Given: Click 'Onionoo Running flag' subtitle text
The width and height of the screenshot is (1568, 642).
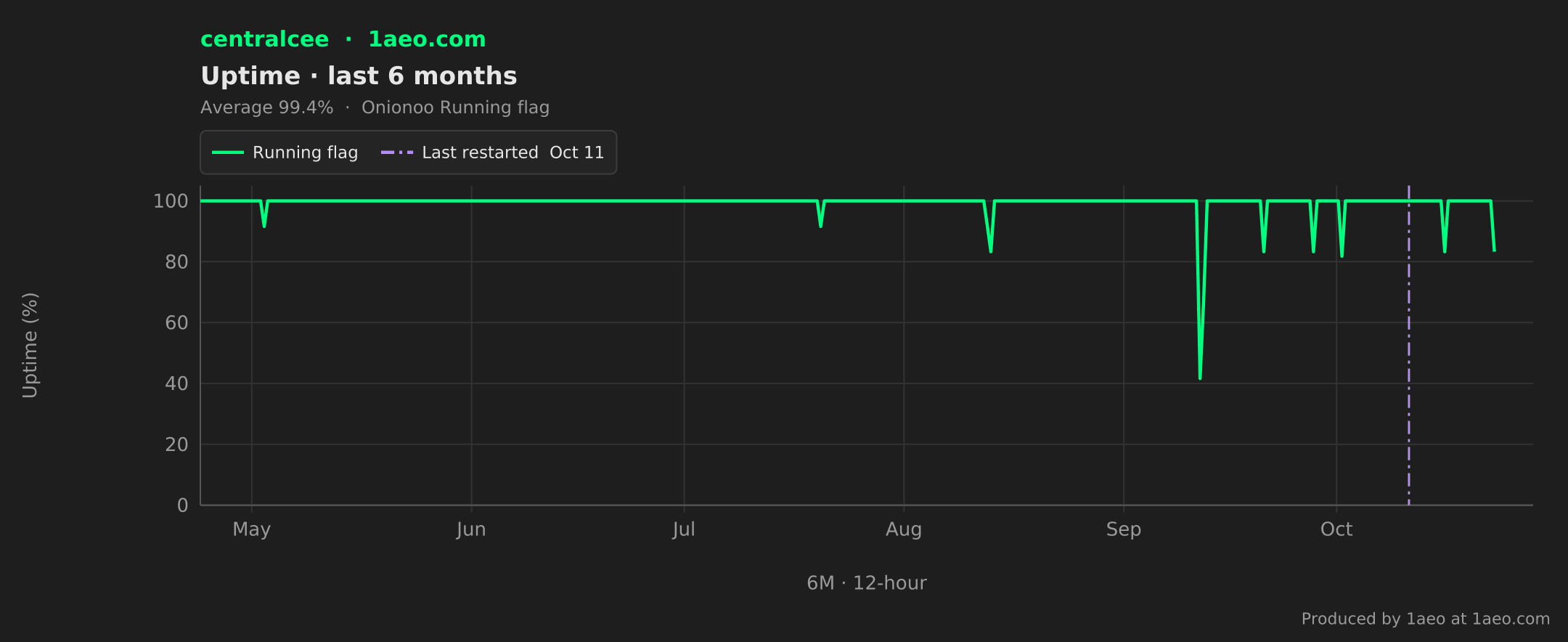Looking at the screenshot, I should click(455, 107).
